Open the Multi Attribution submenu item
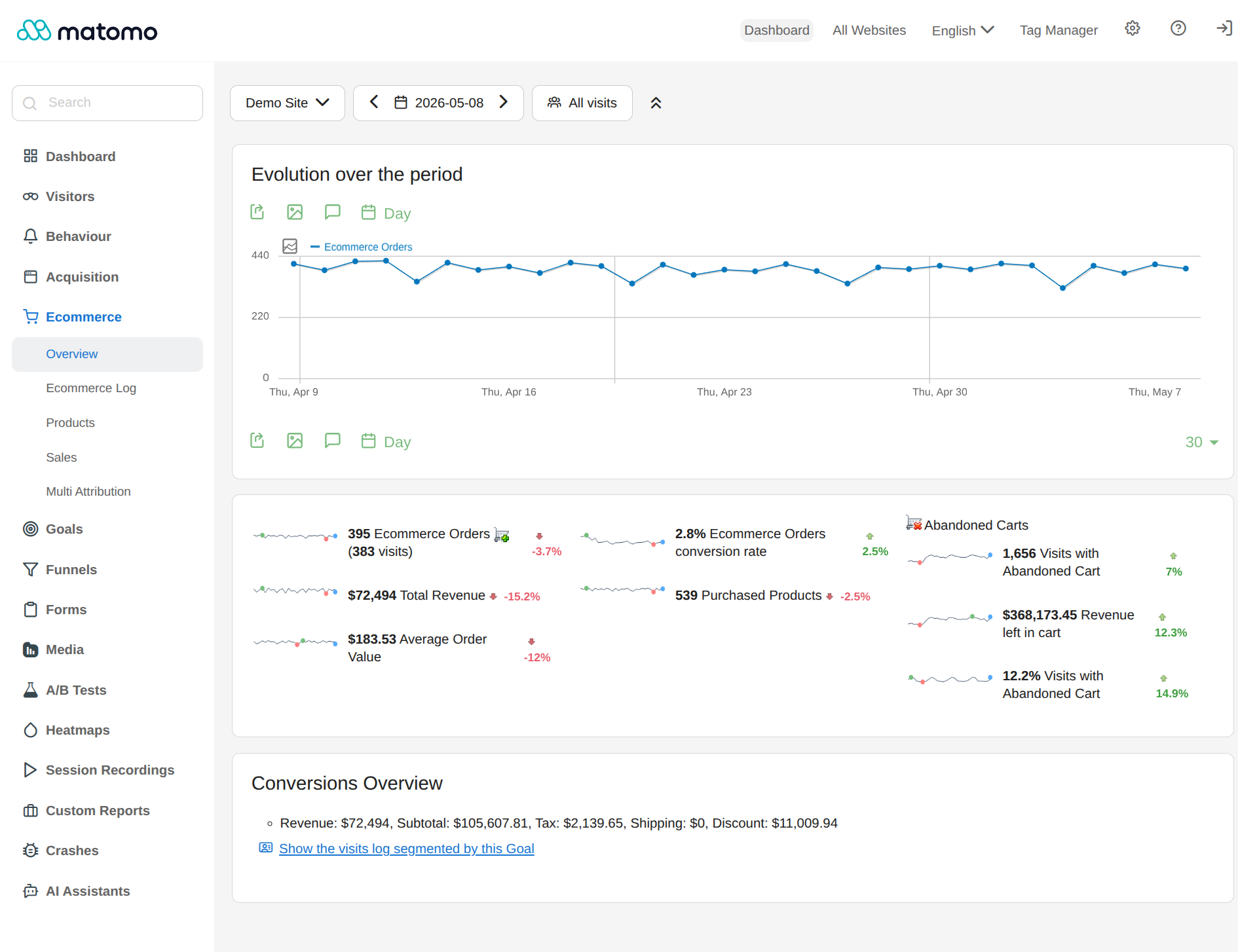Viewport: 1238px width, 952px height. (88, 491)
